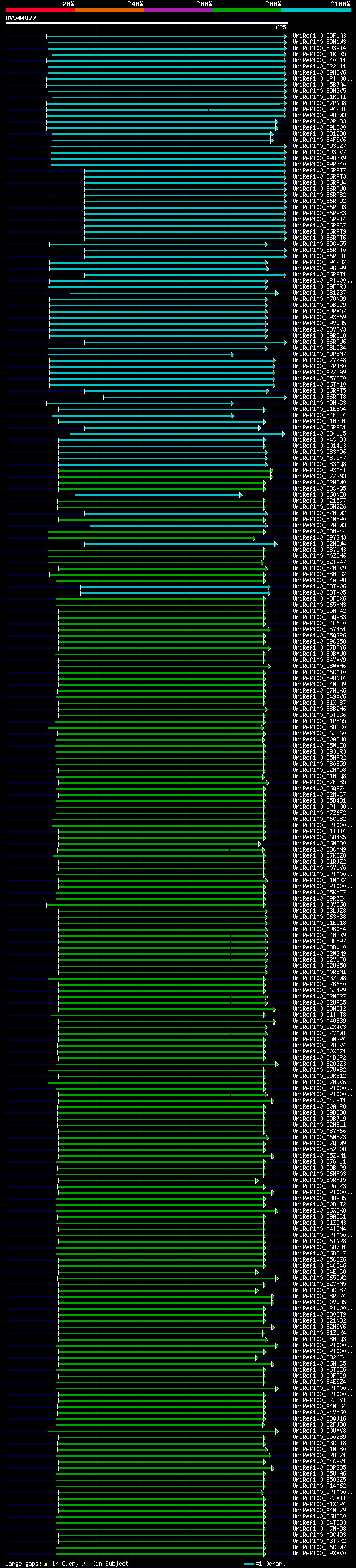Click the query end position 625

pos(280,27)
